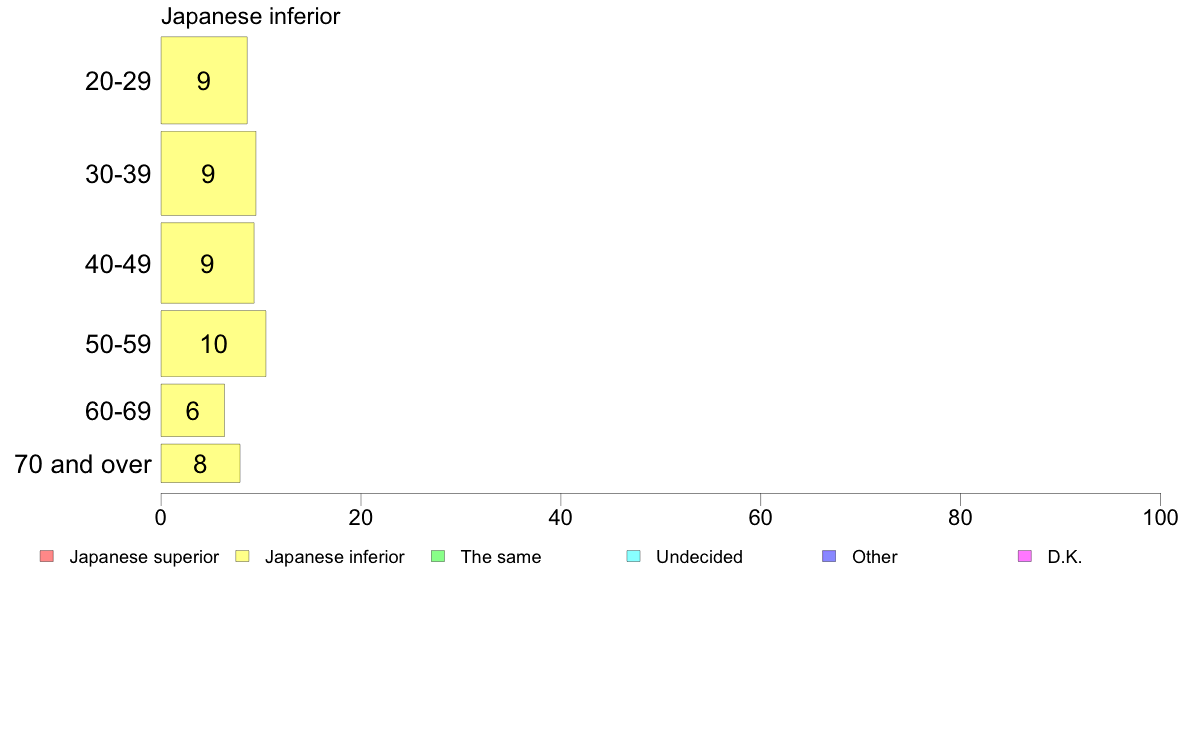Click the Japanese superior red legend swatch
This screenshot has height=736, width=1188.
pos(47,556)
